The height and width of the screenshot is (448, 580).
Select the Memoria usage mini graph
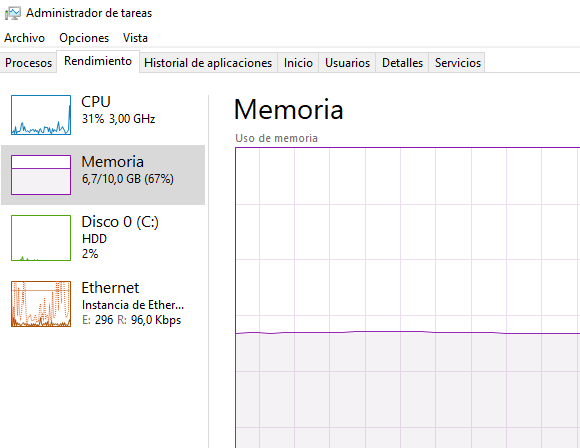click(41, 175)
